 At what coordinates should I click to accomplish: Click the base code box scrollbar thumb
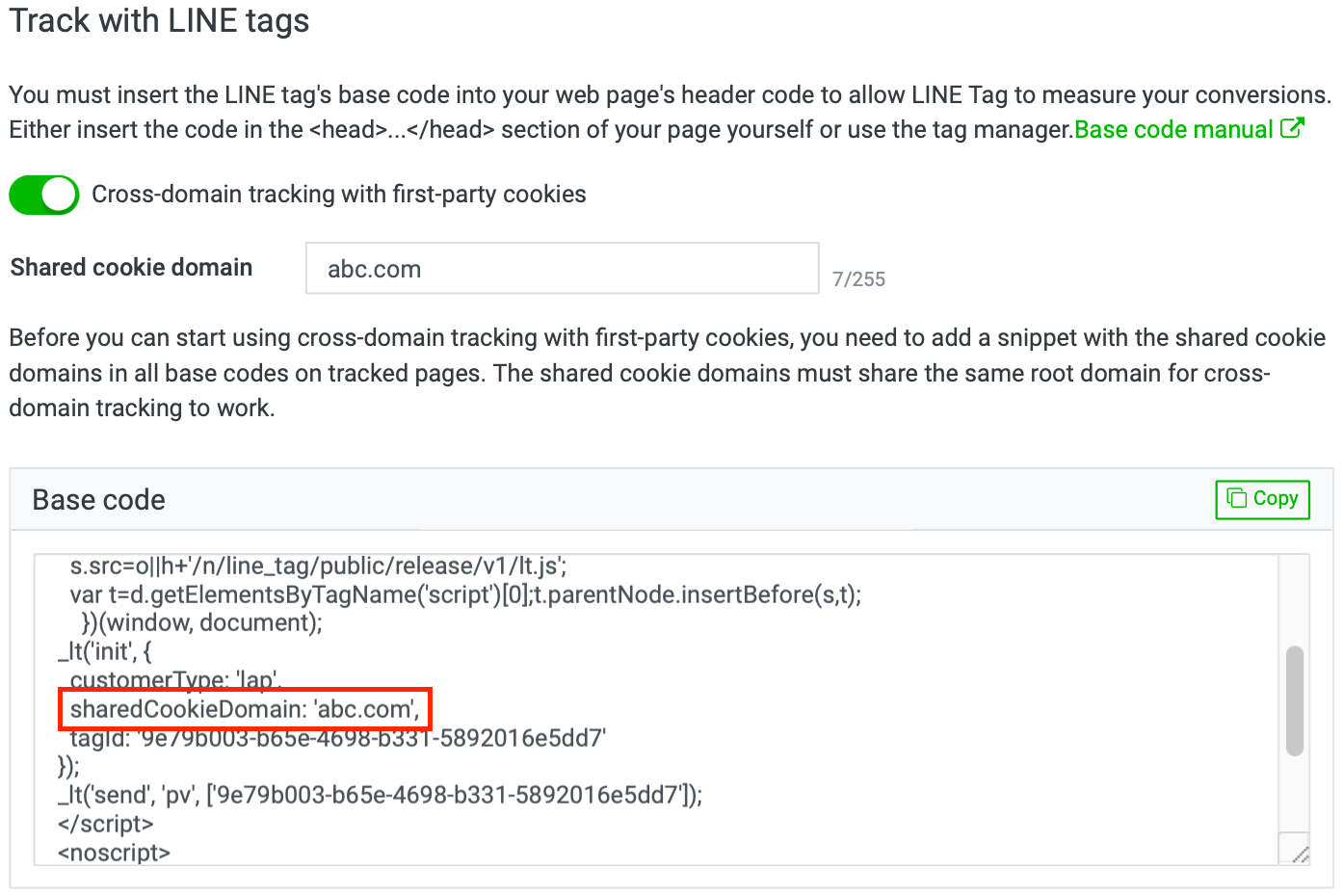click(1295, 700)
